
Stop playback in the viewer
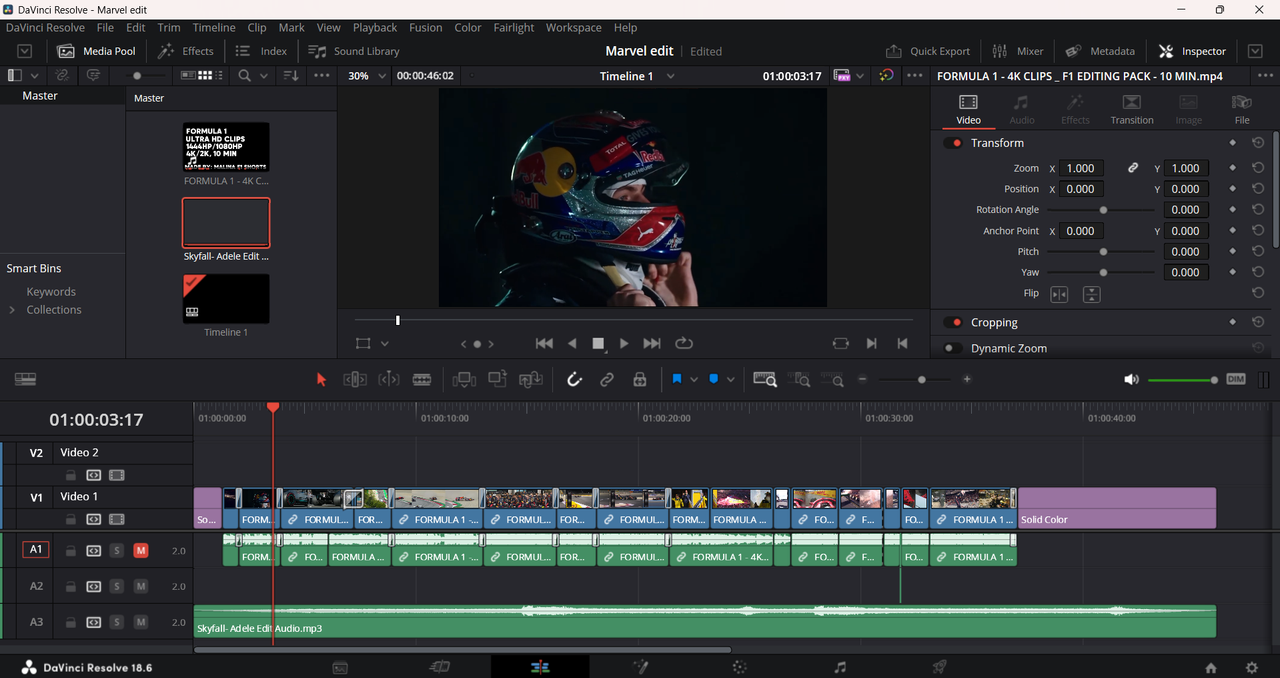598,343
